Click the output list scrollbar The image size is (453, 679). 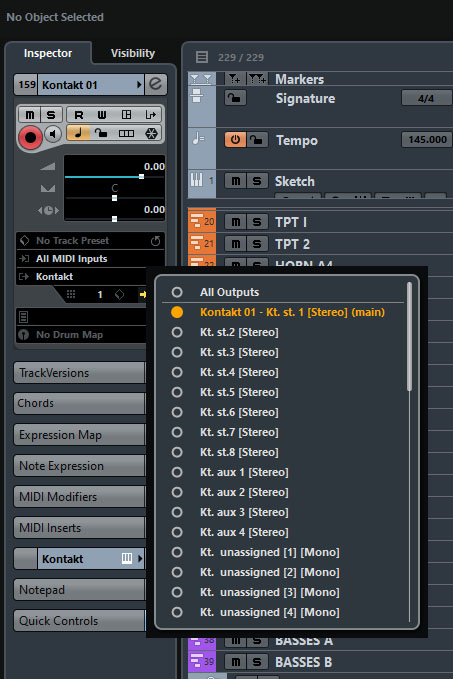[x=409, y=337]
